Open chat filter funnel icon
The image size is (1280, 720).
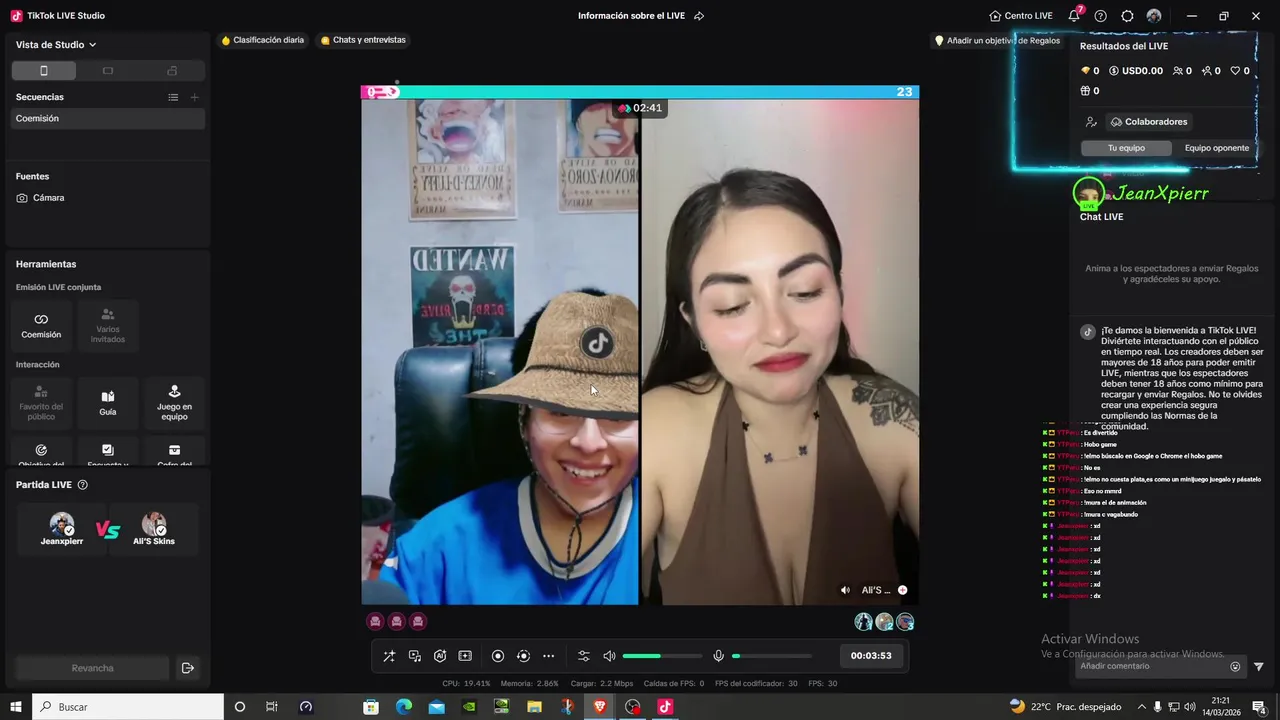click(1259, 666)
